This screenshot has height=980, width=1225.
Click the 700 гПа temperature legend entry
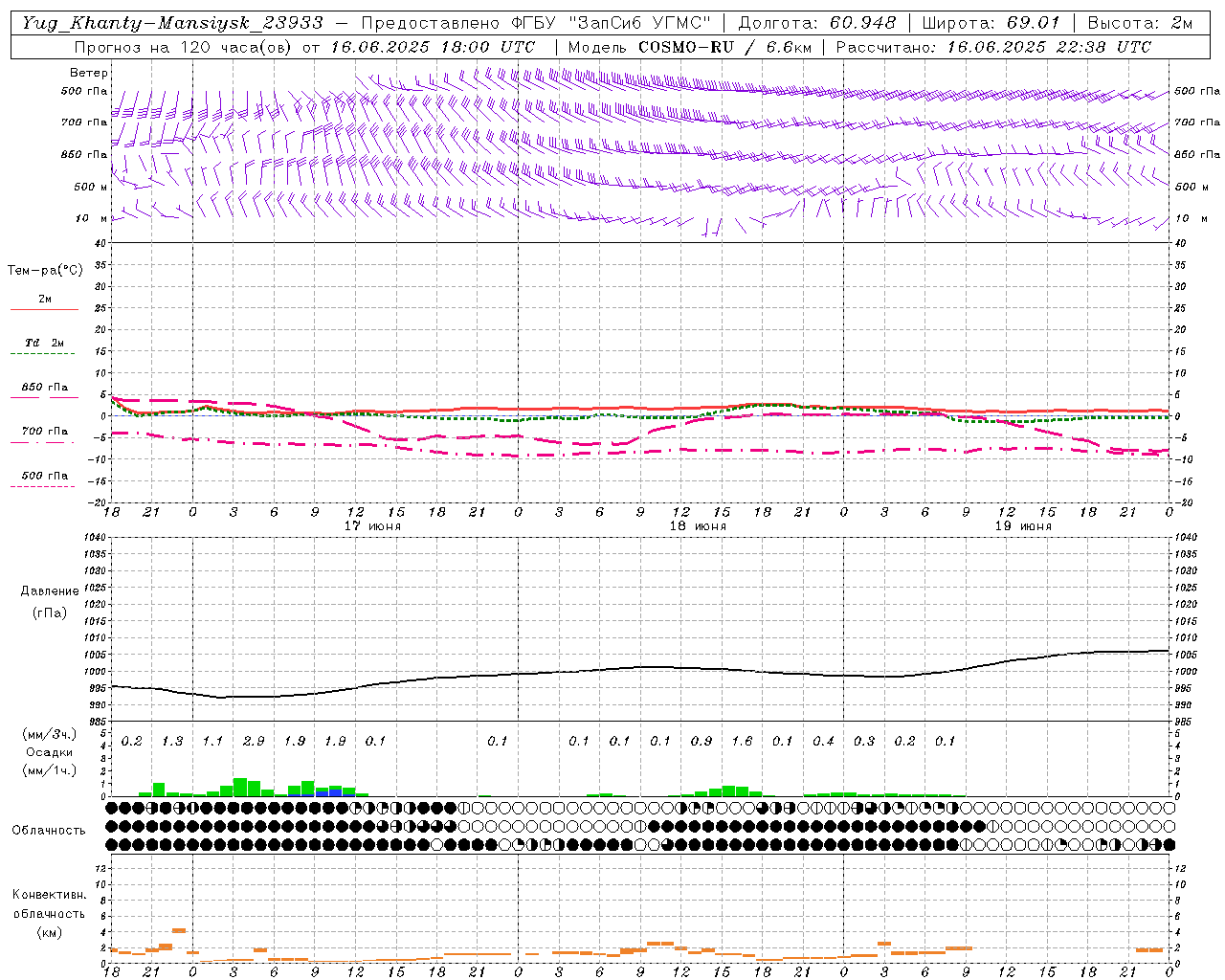45,432
